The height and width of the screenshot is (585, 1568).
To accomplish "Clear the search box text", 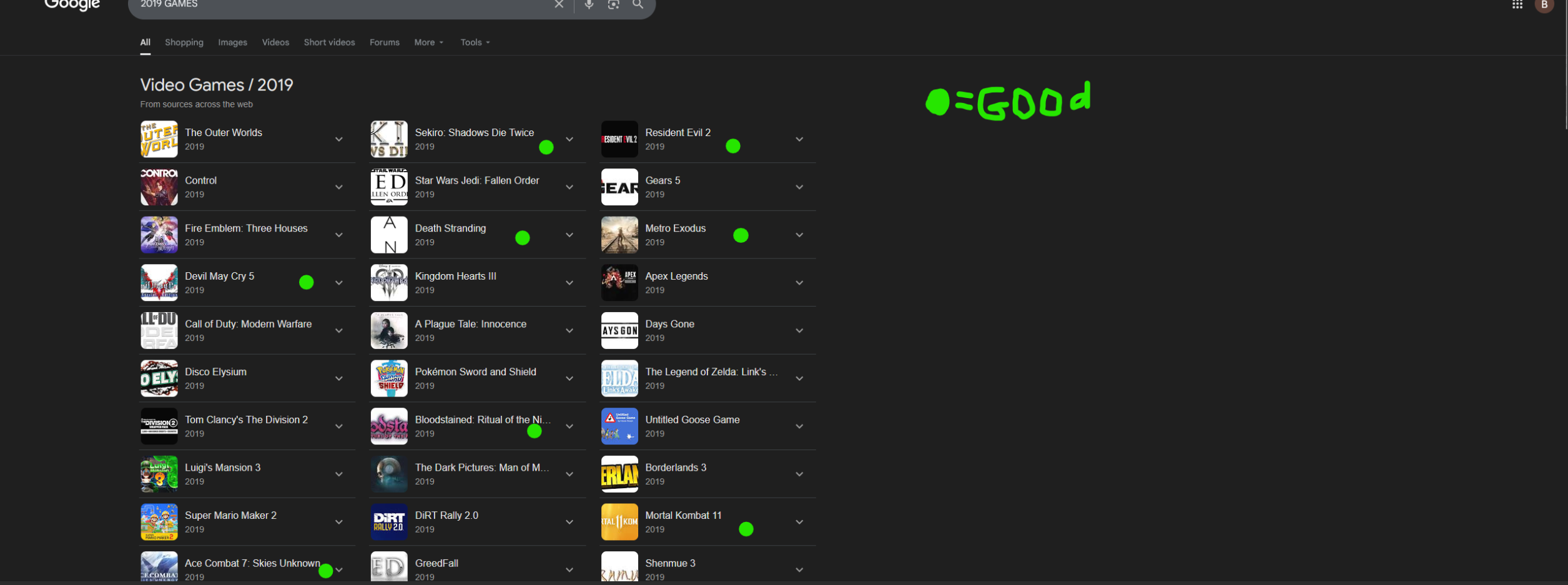I will [x=559, y=4].
